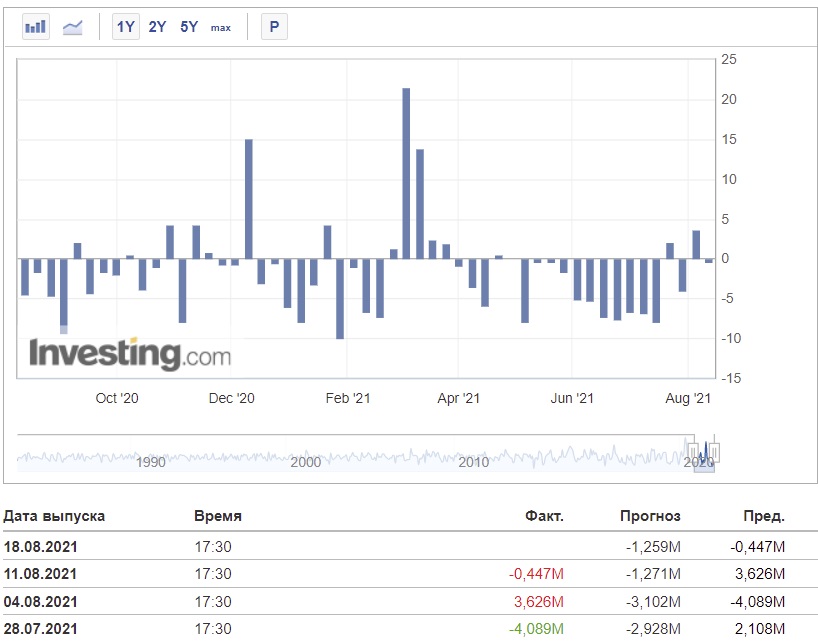Click previous value 2,108M
The height and width of the screenshot is (642, 818).
760,629
